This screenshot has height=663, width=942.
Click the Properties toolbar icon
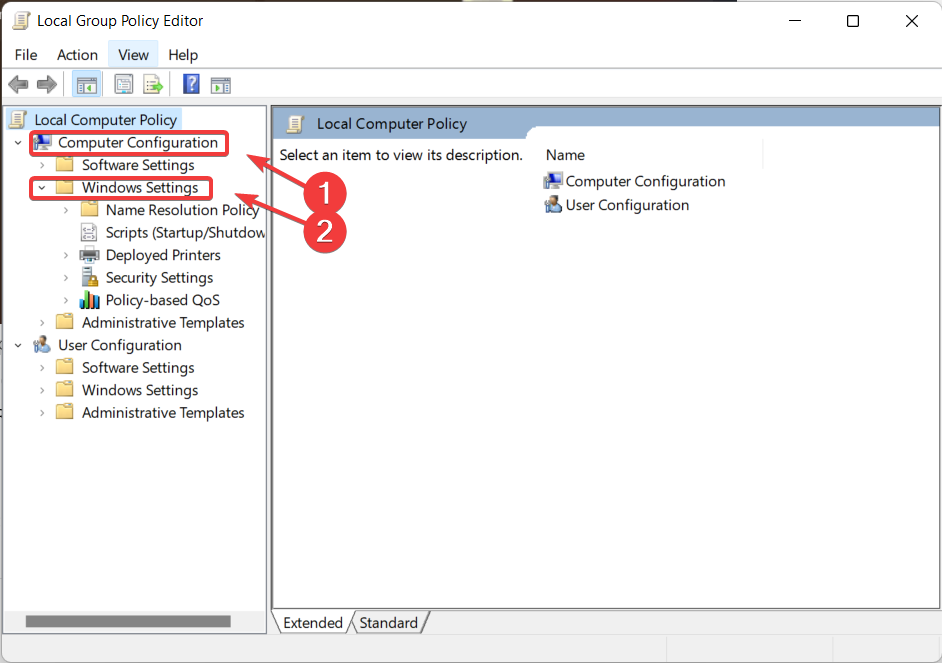pyautogui.click(x=124, y=85)
